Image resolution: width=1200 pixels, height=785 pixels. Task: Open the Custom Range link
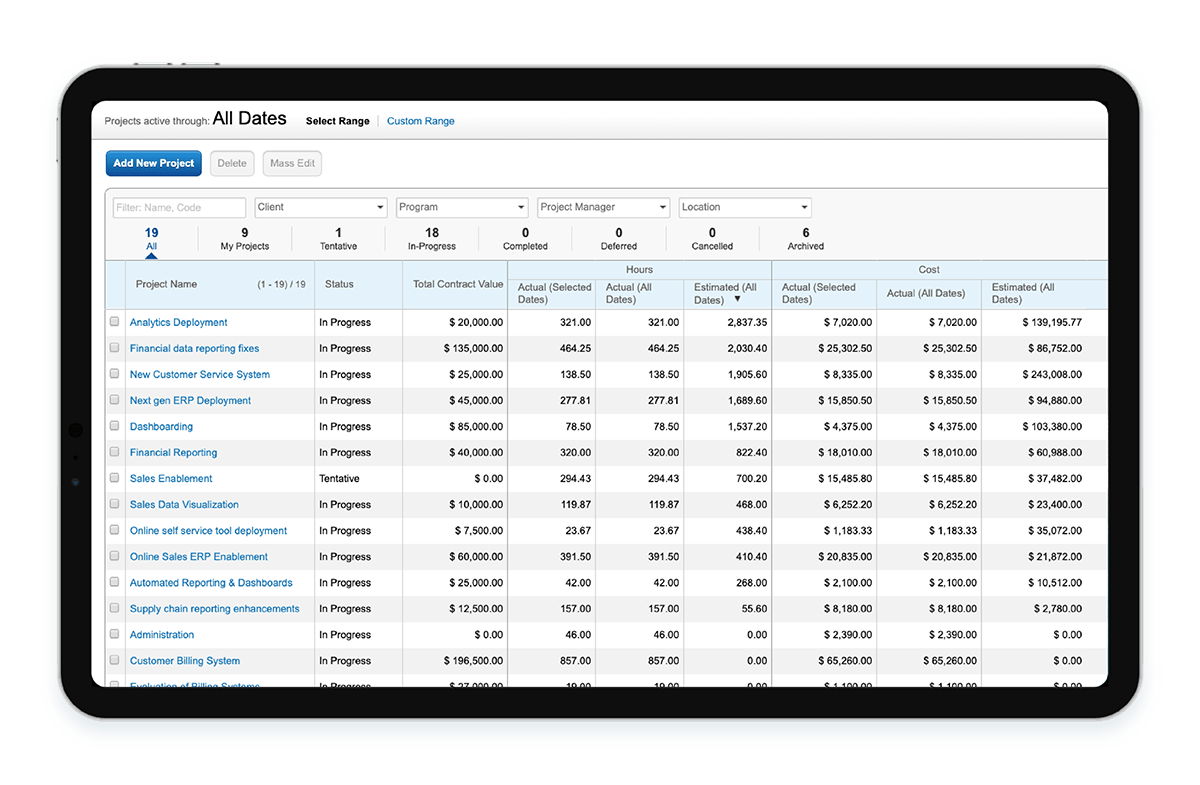pos(420,121)
